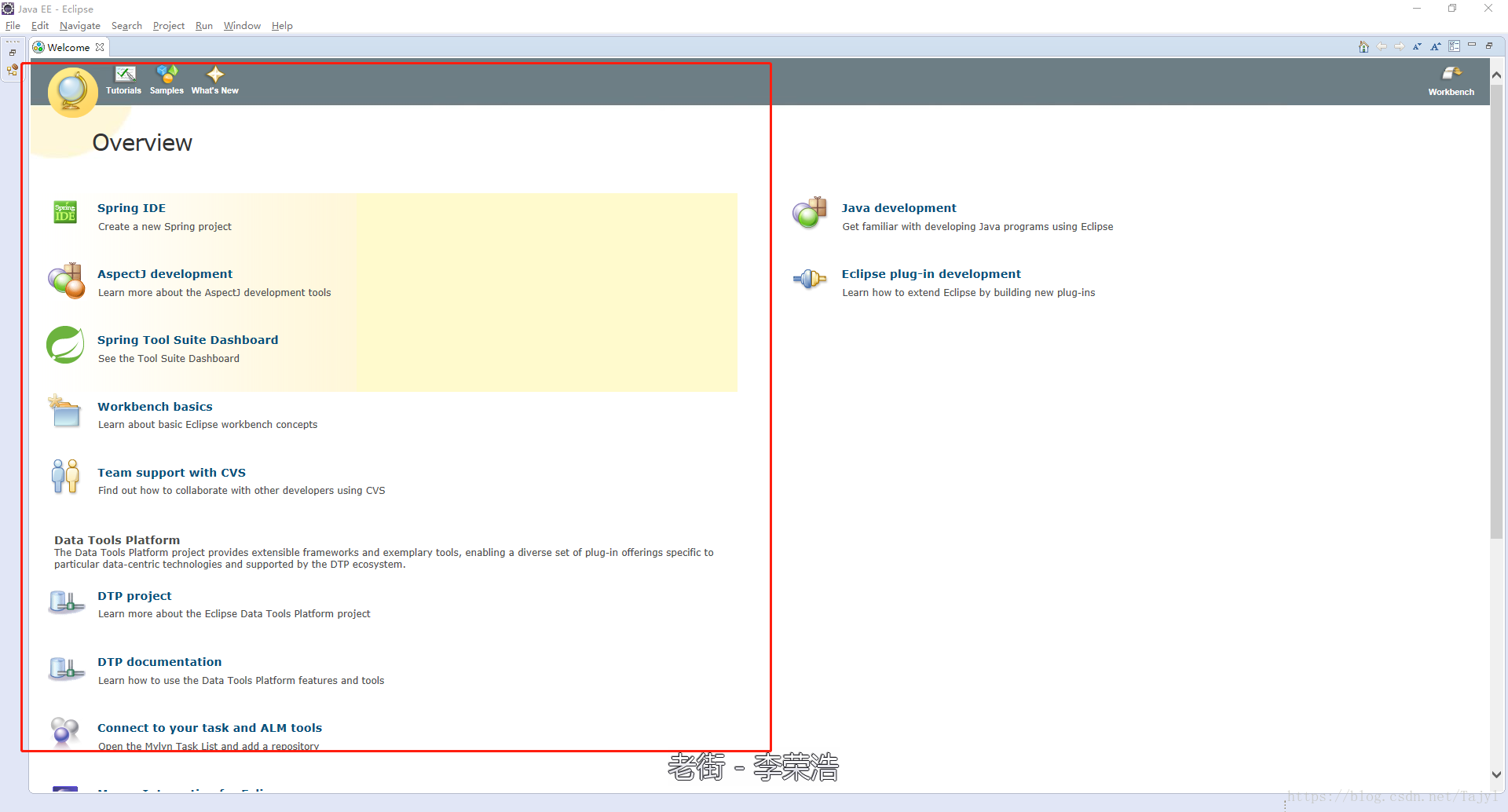Open the Edit menu

40,26
